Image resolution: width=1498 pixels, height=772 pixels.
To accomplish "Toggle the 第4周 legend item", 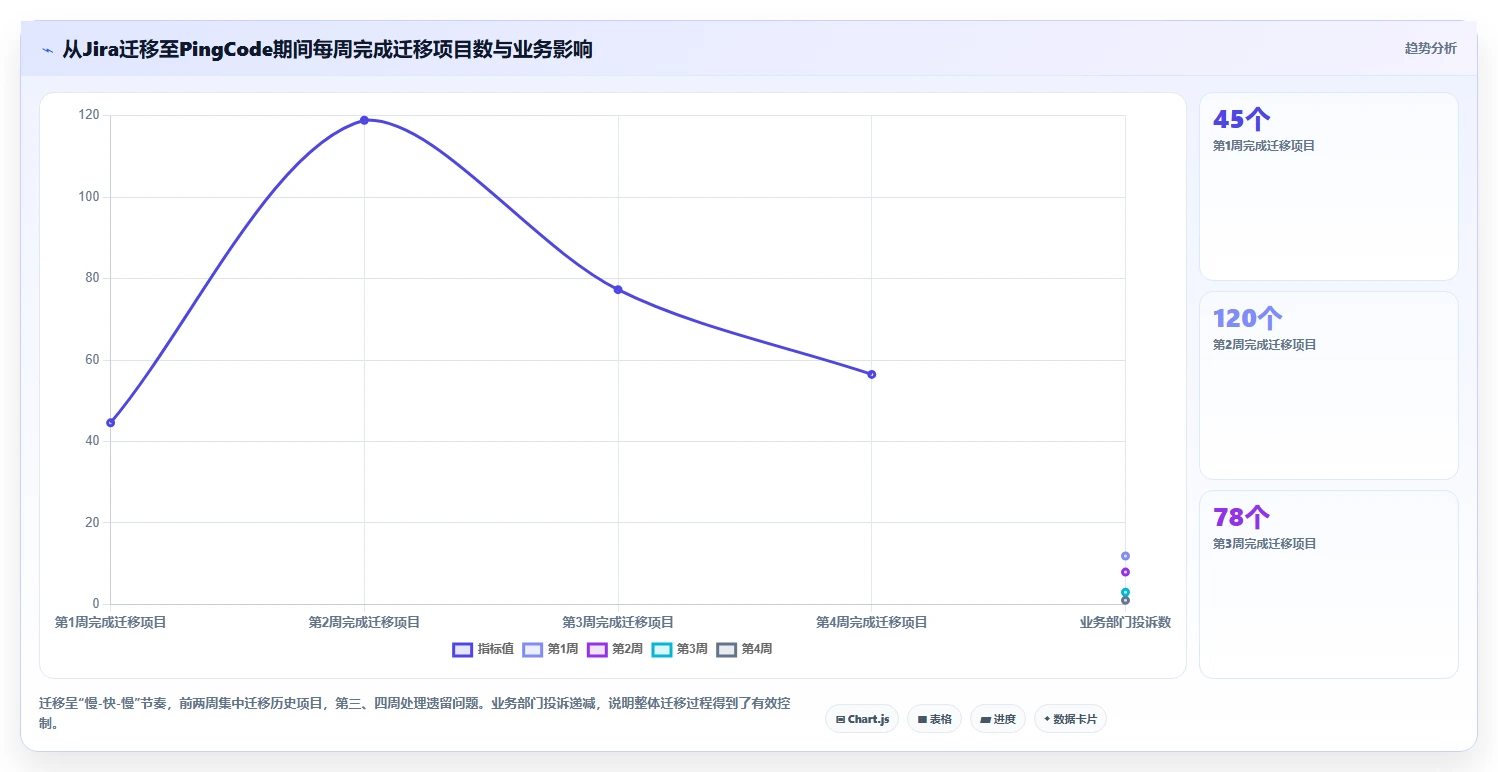I will tap(745, 649).
